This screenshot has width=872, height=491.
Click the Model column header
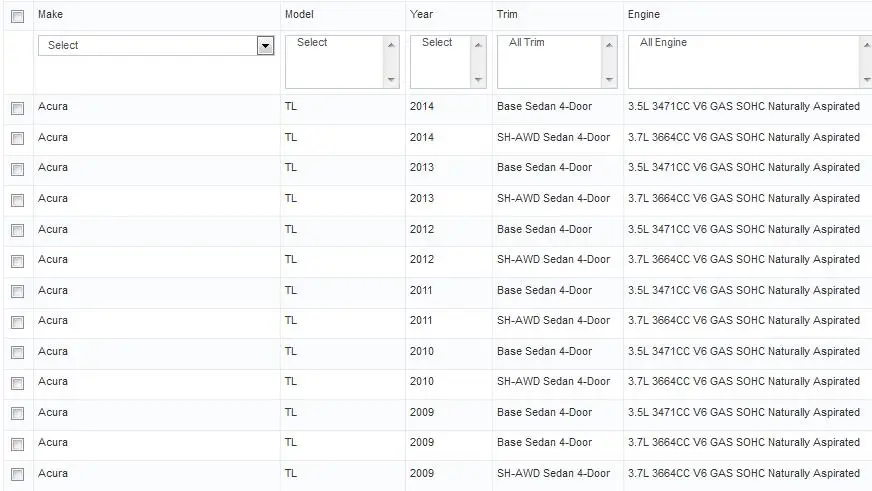299,14
